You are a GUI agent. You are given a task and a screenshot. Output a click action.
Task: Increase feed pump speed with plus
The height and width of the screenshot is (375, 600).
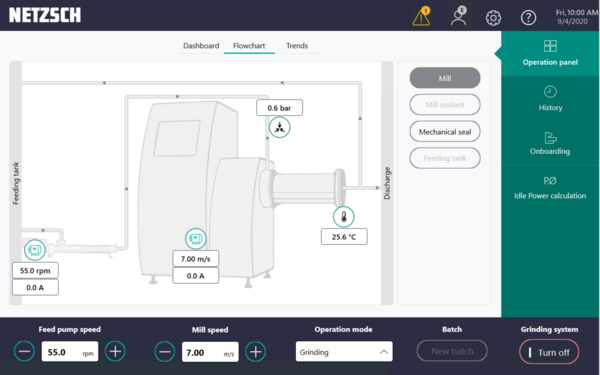click(115, 351)
